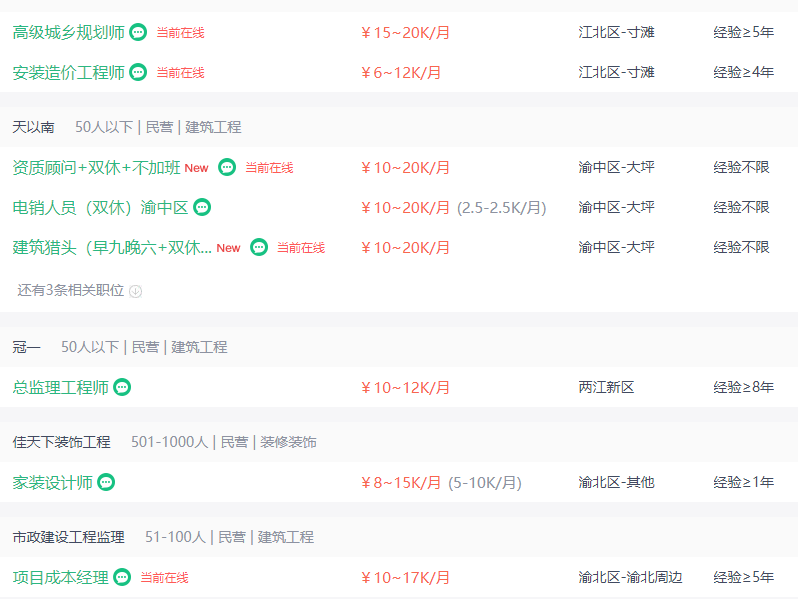Open company page 天以南

[33, 127]
